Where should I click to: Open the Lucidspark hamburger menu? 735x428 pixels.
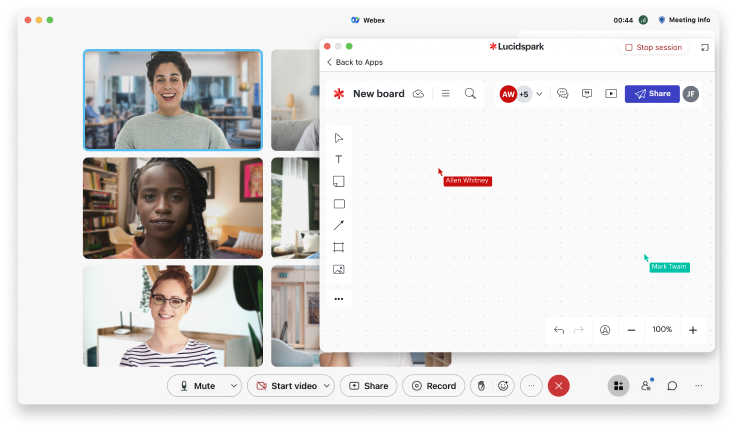coord(445,94)
